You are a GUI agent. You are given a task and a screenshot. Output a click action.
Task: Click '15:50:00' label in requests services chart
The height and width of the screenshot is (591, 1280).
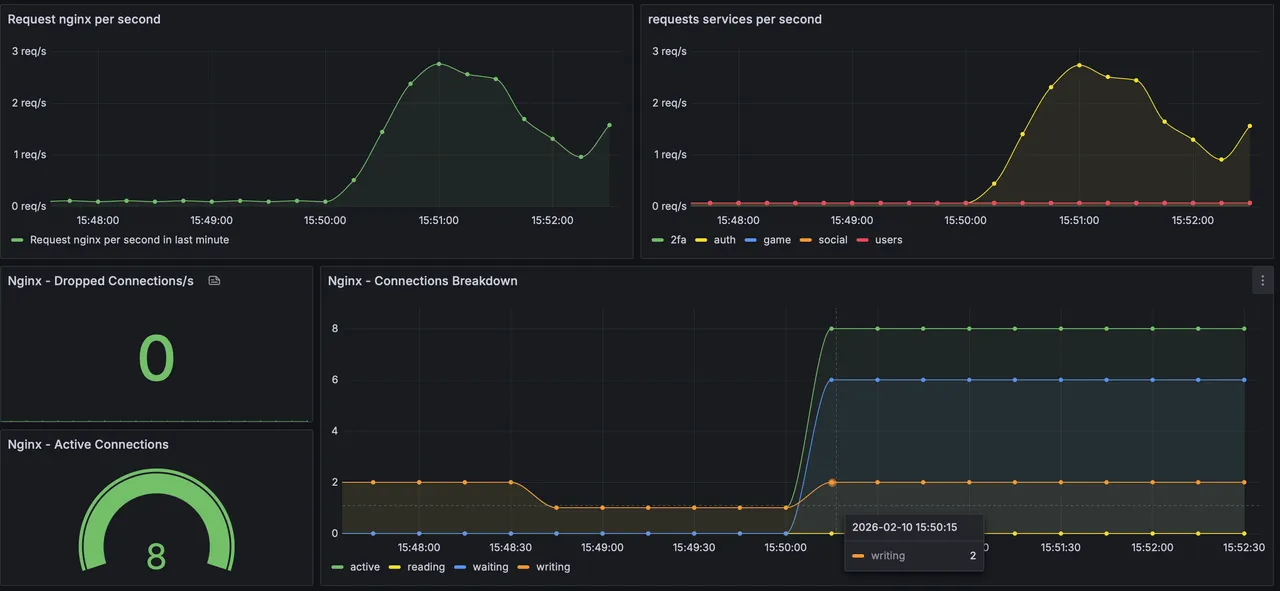[x=966, y=220]
